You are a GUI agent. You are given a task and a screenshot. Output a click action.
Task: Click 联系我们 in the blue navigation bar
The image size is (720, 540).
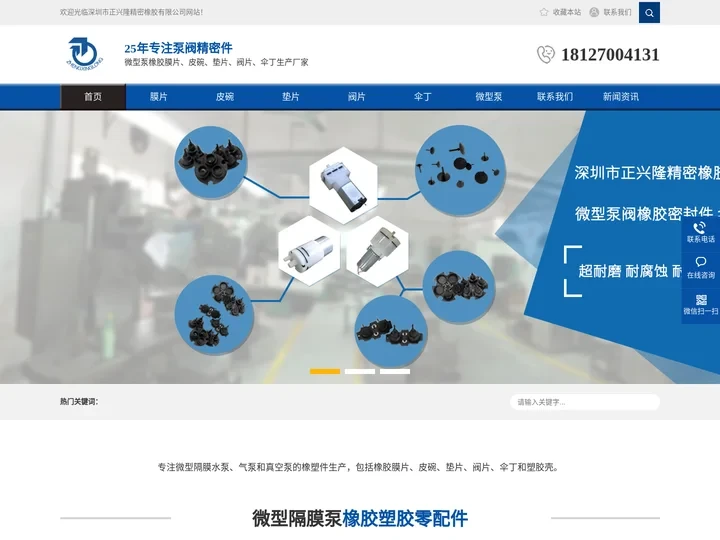[555, 97]
